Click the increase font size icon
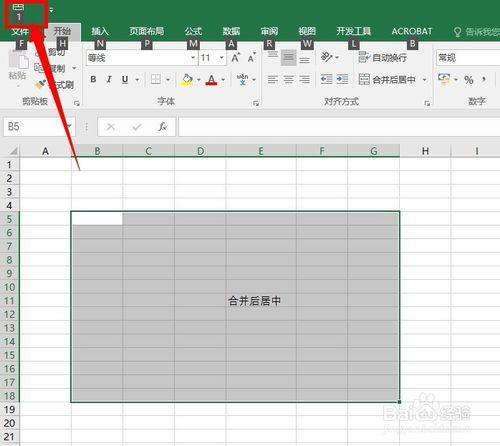 235,58
